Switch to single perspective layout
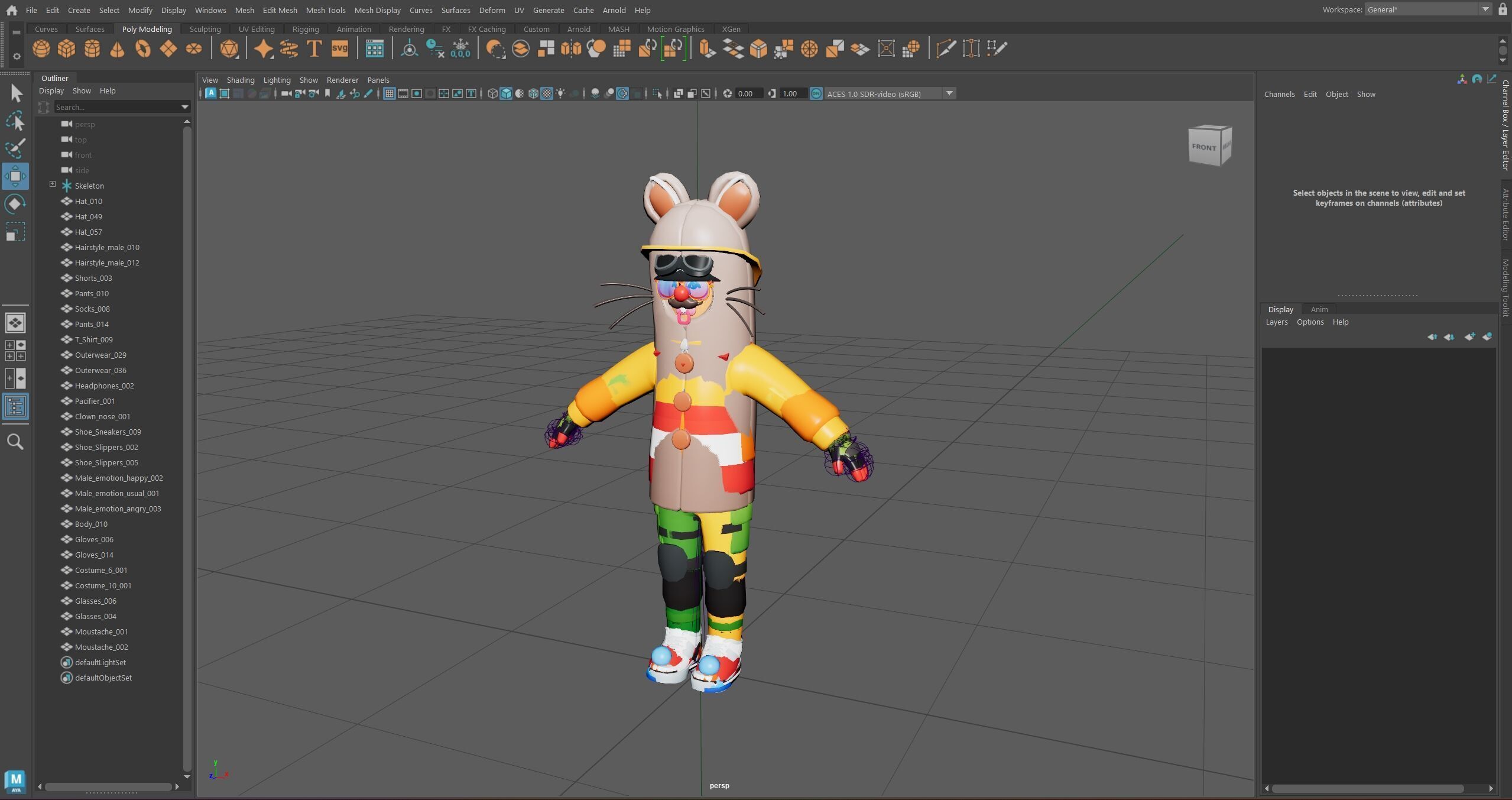Screen dimensions: 1512x800 [15, 323]
